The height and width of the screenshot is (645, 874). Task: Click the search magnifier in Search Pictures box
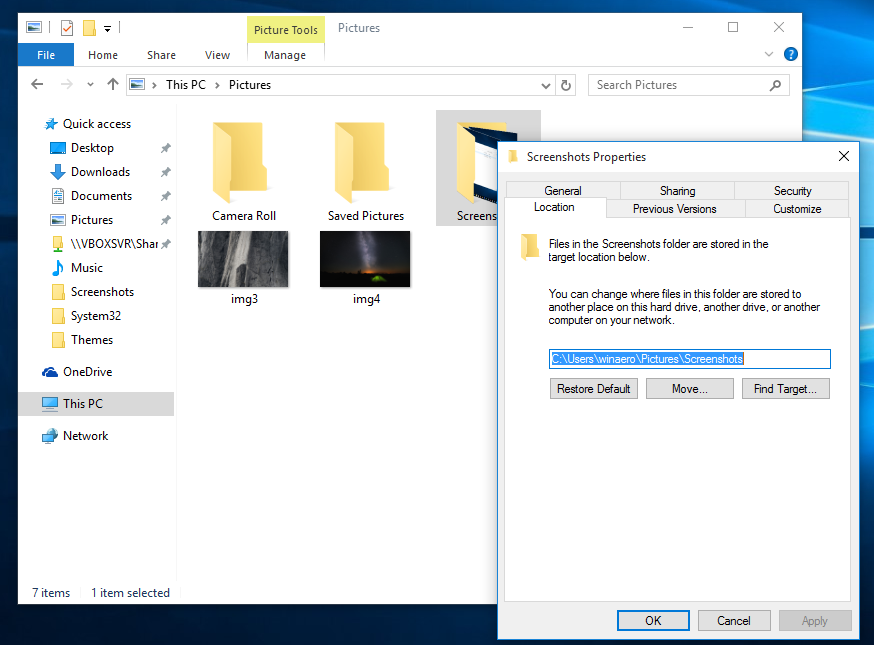coord(775,85)
